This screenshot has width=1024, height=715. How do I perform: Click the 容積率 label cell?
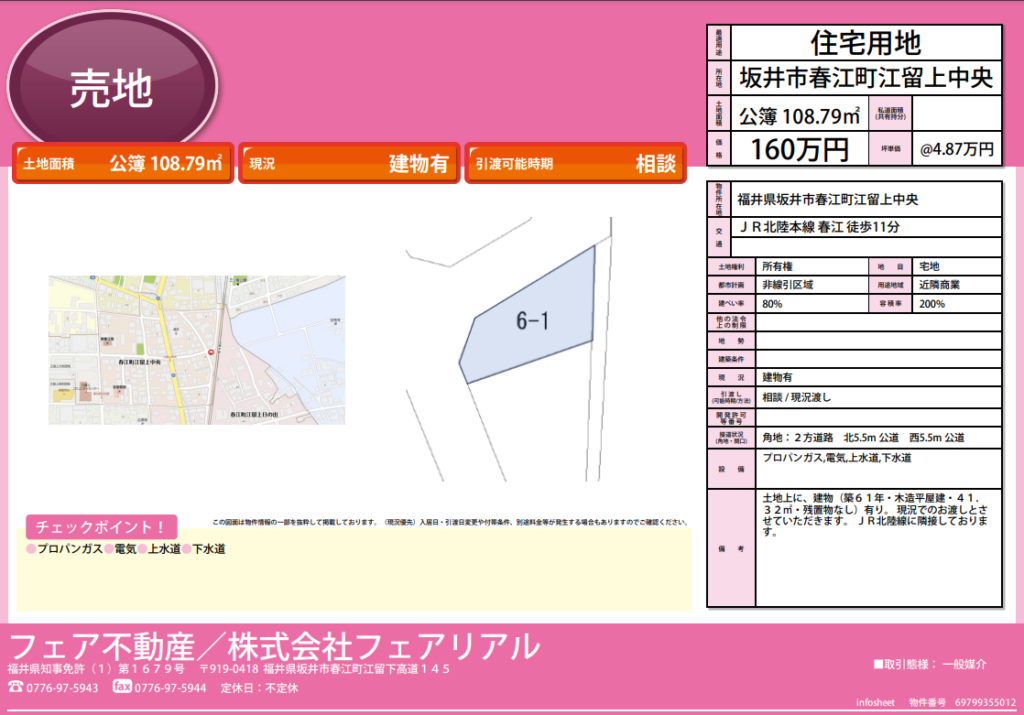click(891, 304)
